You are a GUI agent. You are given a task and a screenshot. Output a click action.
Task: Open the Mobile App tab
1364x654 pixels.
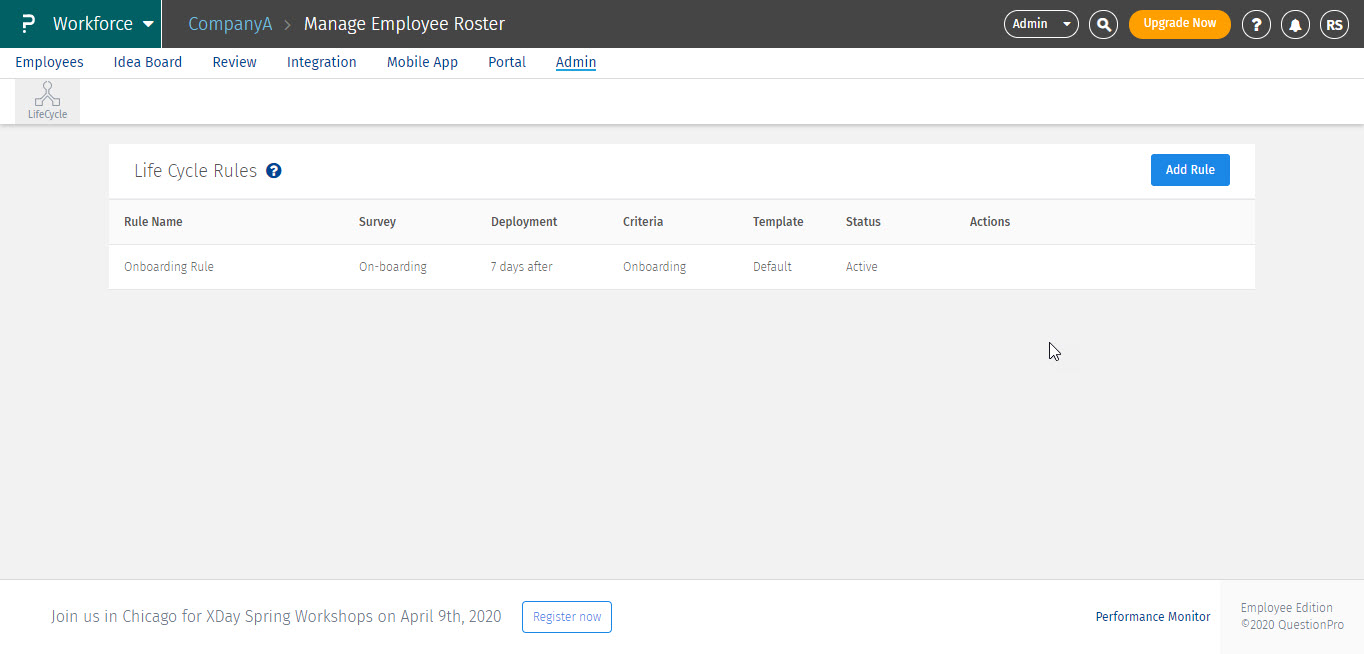pos(422,62)
